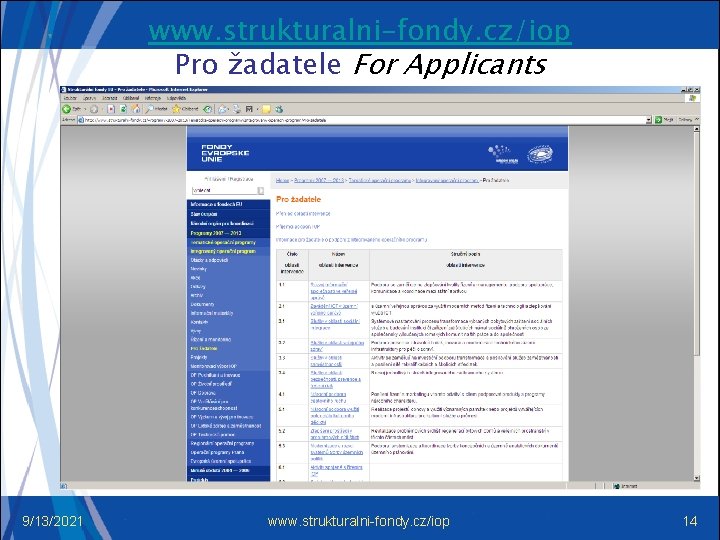Open the Oblíbené menu
720x540 pixels.
[x=131, y=98]
